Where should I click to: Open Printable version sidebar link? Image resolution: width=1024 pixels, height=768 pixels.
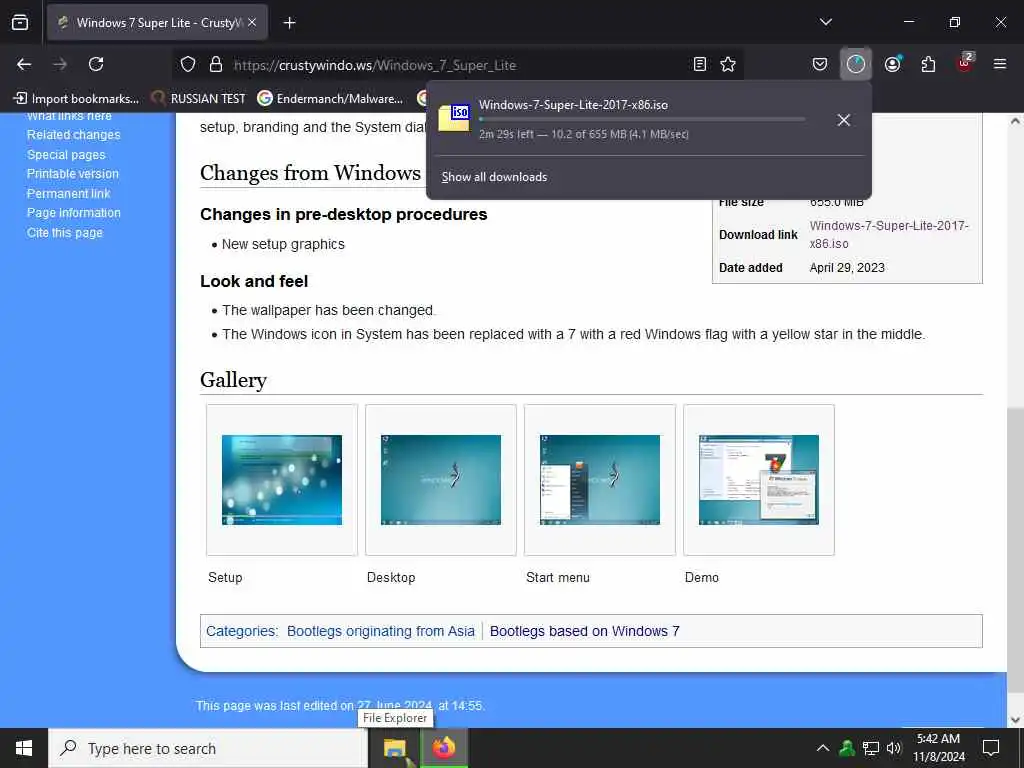pyautogui.click(x=72, y=174)
